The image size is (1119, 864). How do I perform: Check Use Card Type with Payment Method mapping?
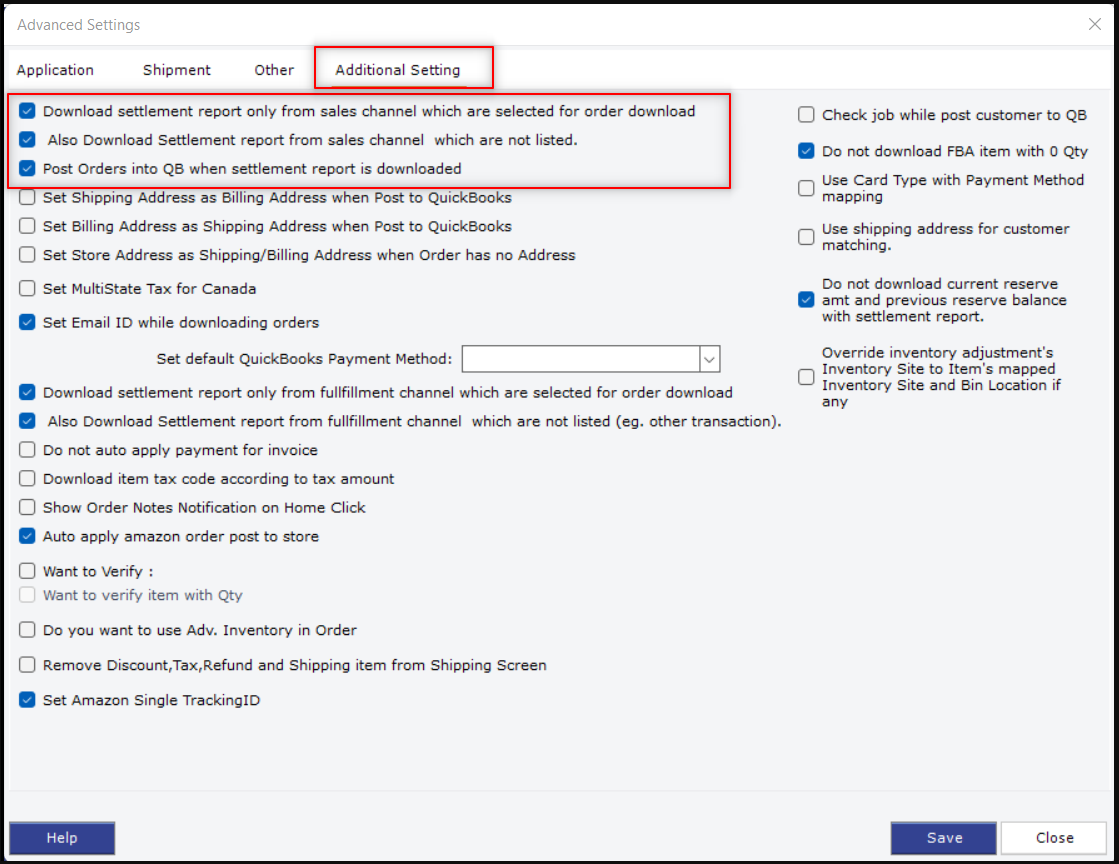click(x=806, y=188)
